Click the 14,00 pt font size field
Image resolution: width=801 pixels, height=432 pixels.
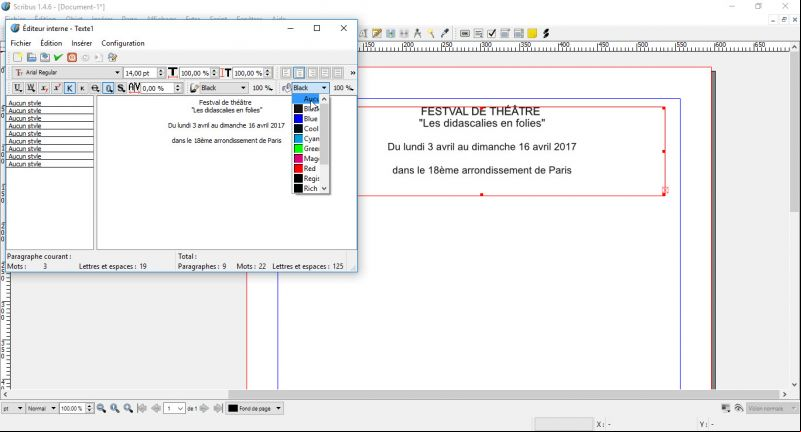[140, 73]
